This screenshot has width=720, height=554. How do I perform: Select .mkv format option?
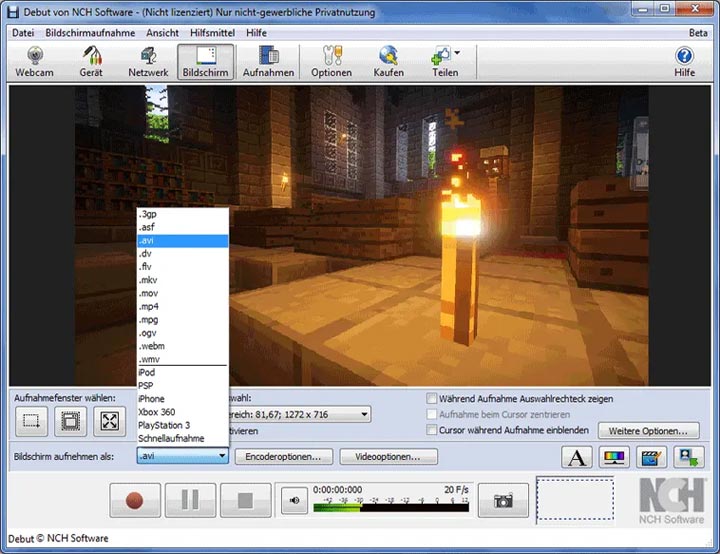[x=183, y=280]
